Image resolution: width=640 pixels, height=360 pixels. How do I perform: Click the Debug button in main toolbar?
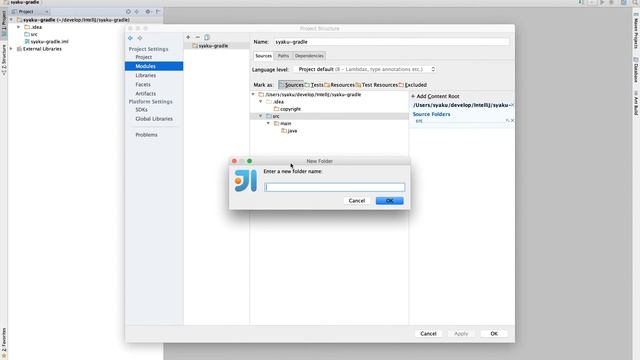point(611,2)
